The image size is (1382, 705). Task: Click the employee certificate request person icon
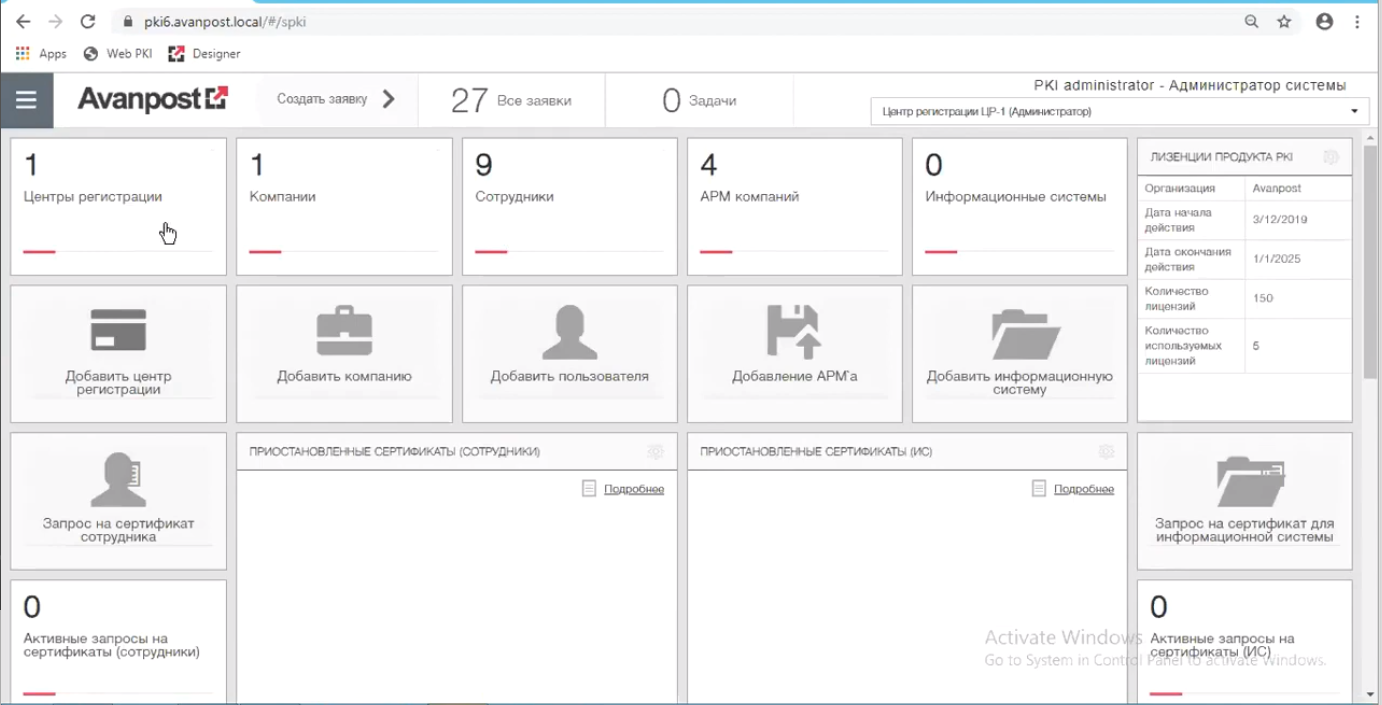pyautogui.click(x=118, y=480)
